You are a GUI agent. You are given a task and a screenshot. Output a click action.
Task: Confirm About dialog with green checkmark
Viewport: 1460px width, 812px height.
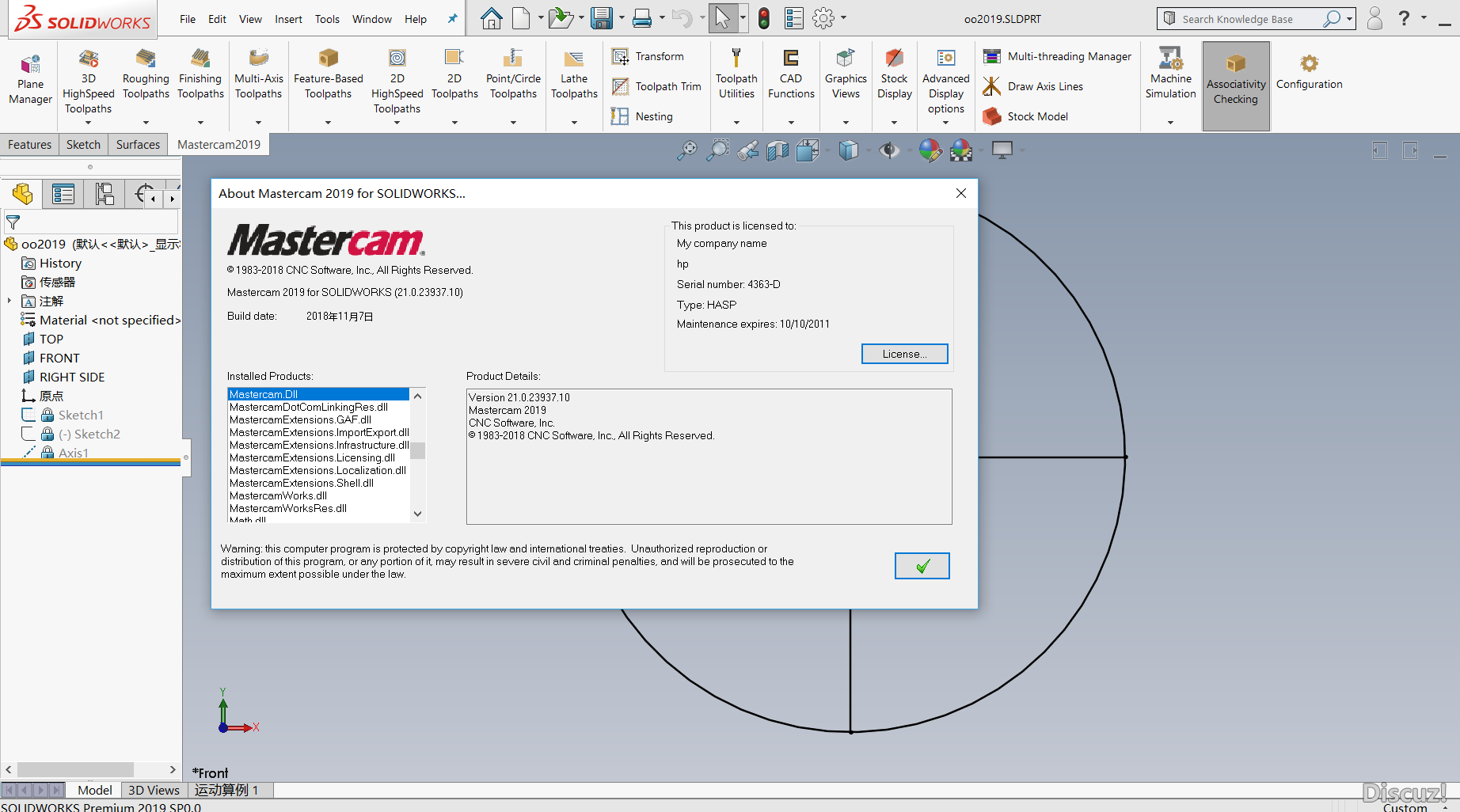(x=922, y=566)
